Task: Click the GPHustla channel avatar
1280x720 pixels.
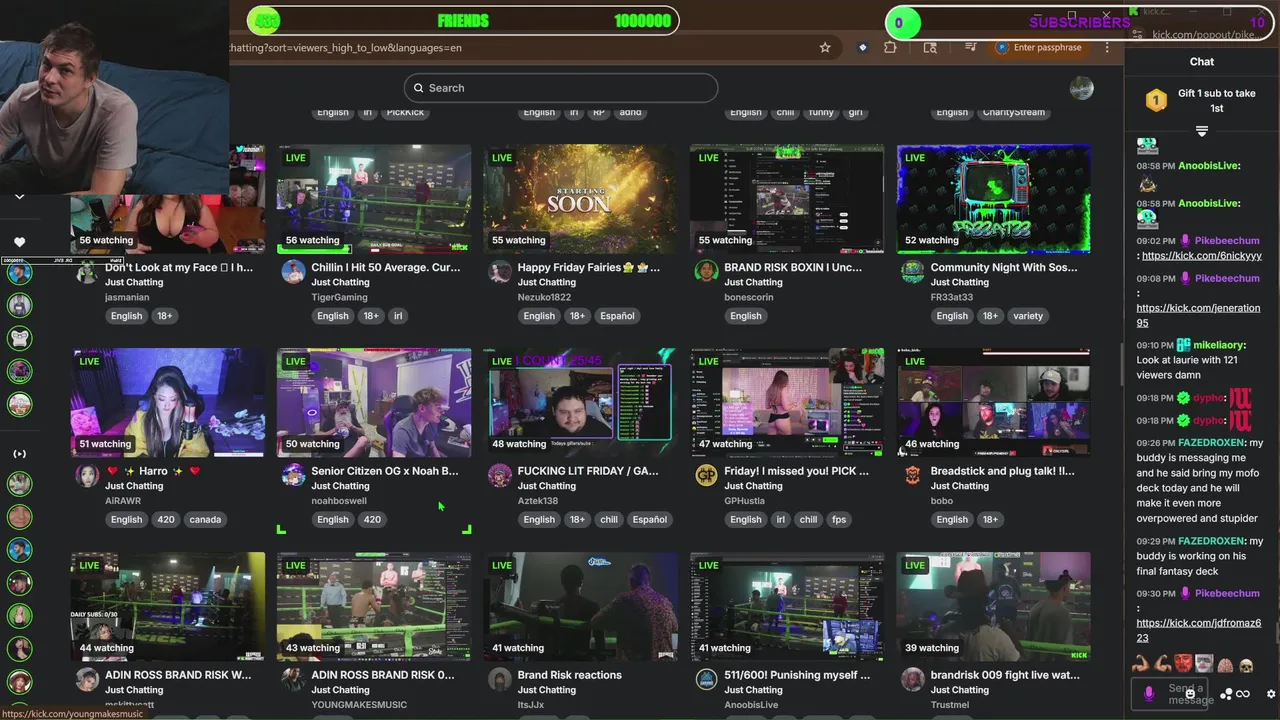Action: pos(706,476)
